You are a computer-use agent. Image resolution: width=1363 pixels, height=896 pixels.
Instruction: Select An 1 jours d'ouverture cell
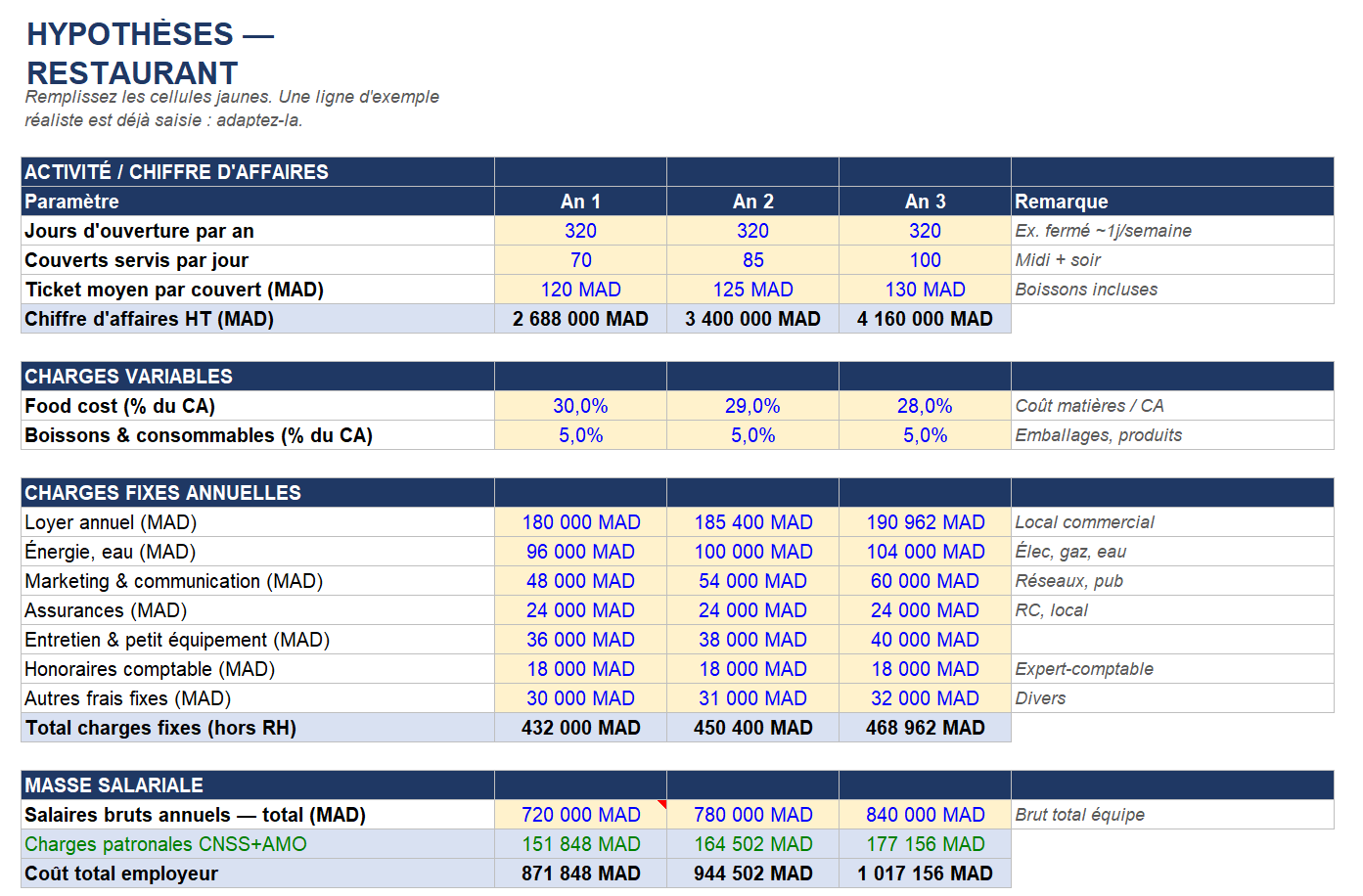580,231
